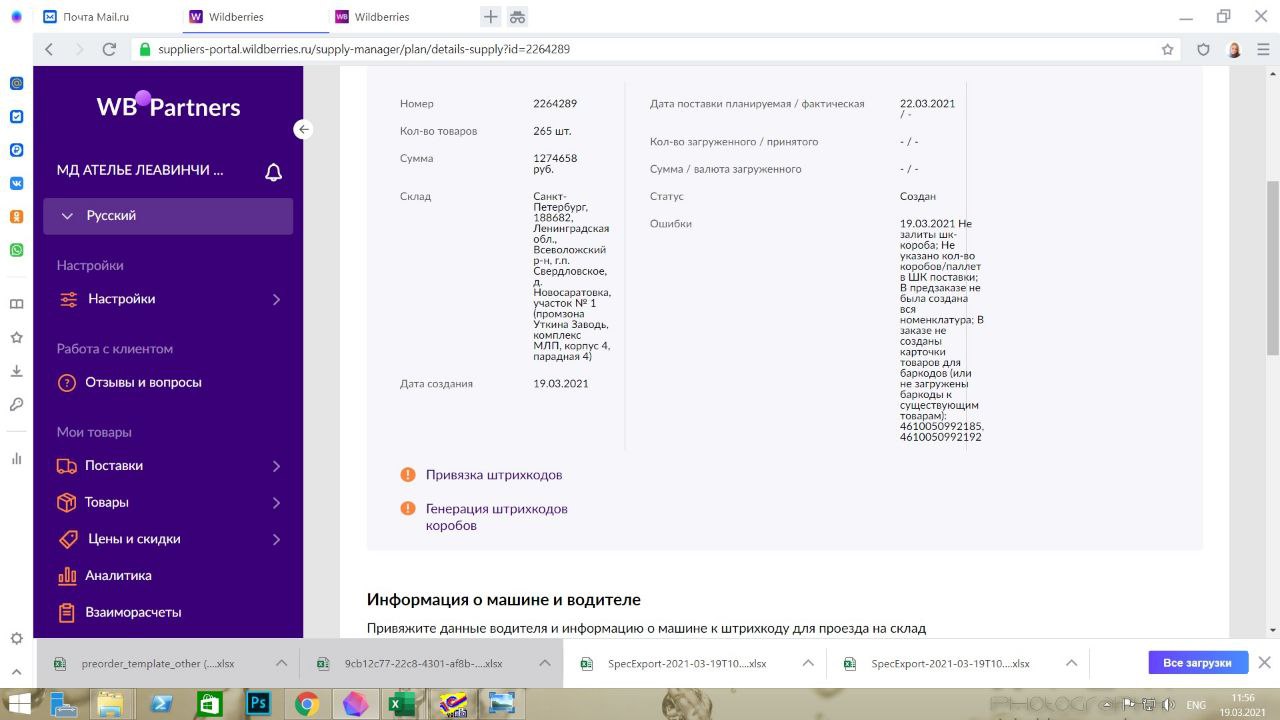Open options arrow for first SpecExport download

[808, 663]
